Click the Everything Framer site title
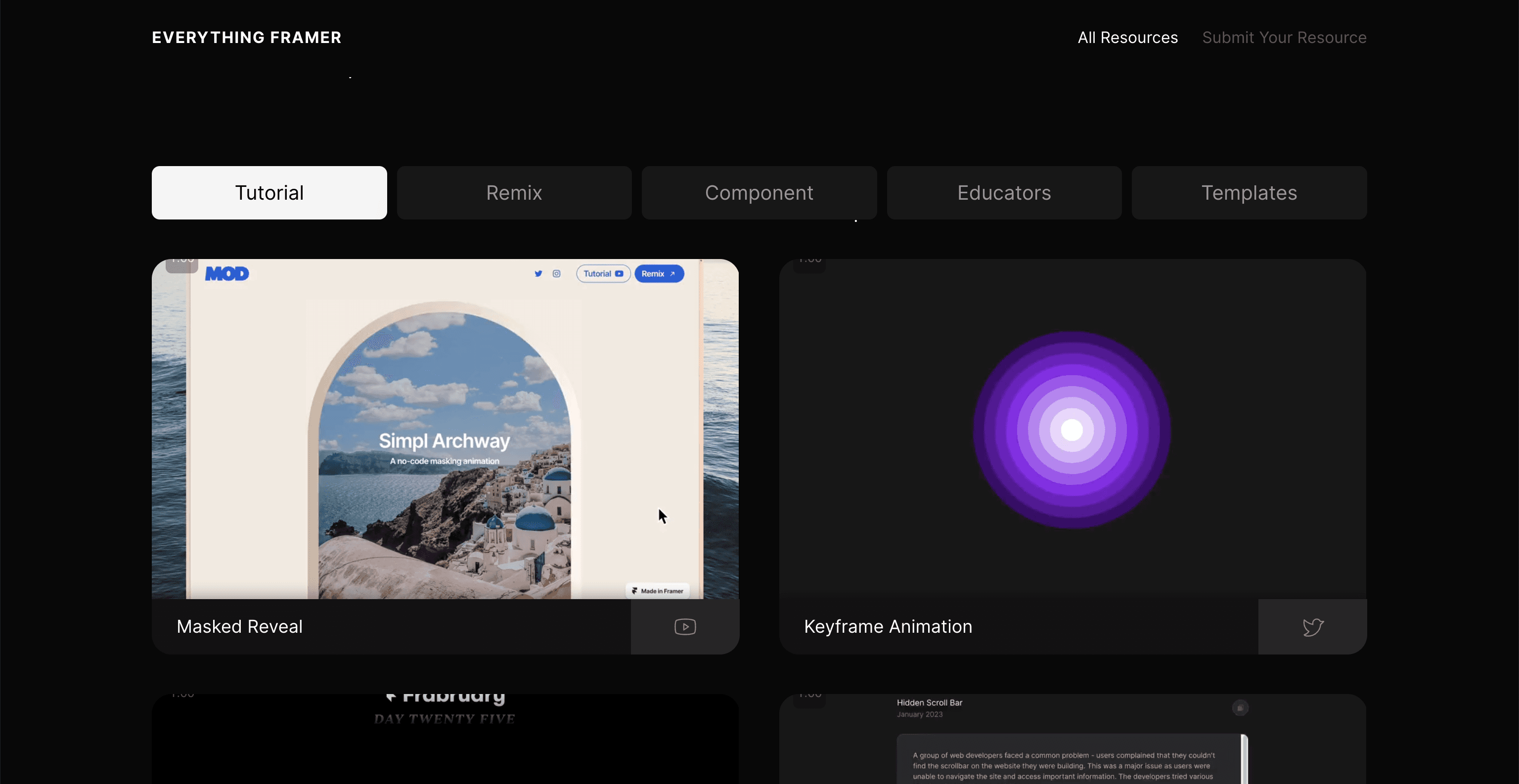Viewport: 1519px width, 784px height. pyautogui.click(x=246, y=38)
